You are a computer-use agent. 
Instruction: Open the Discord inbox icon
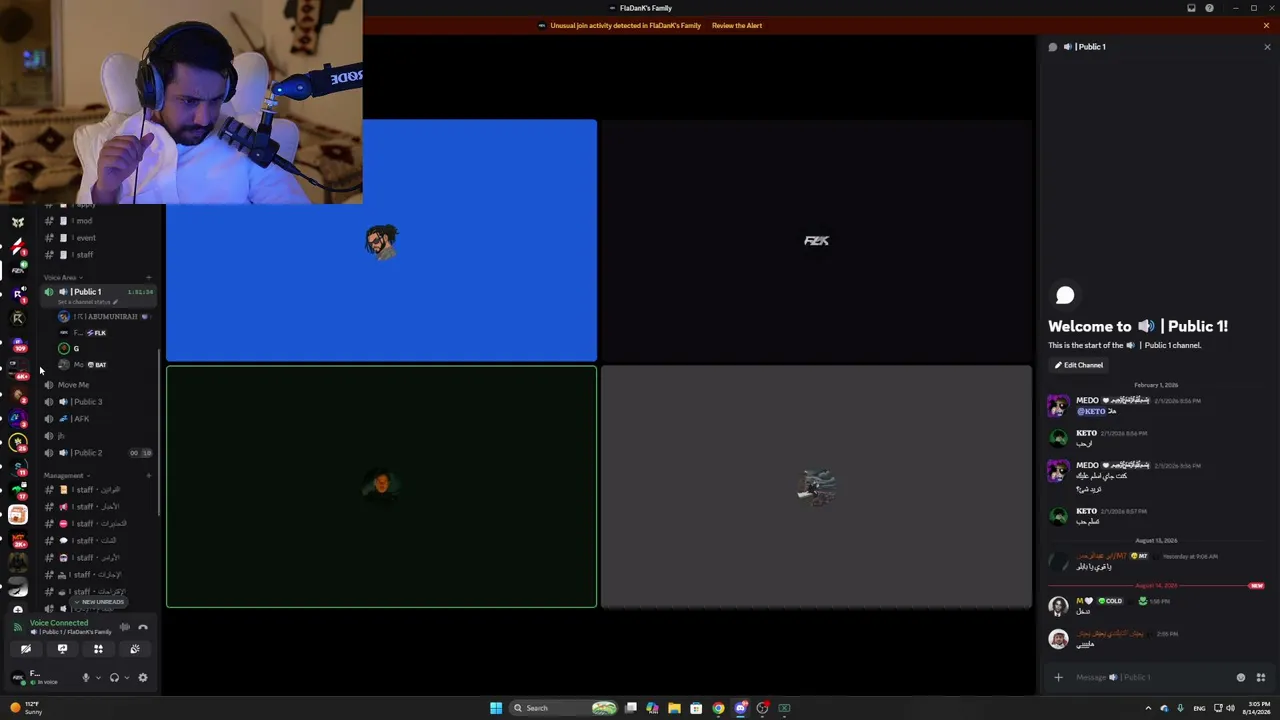point(1191,8)
